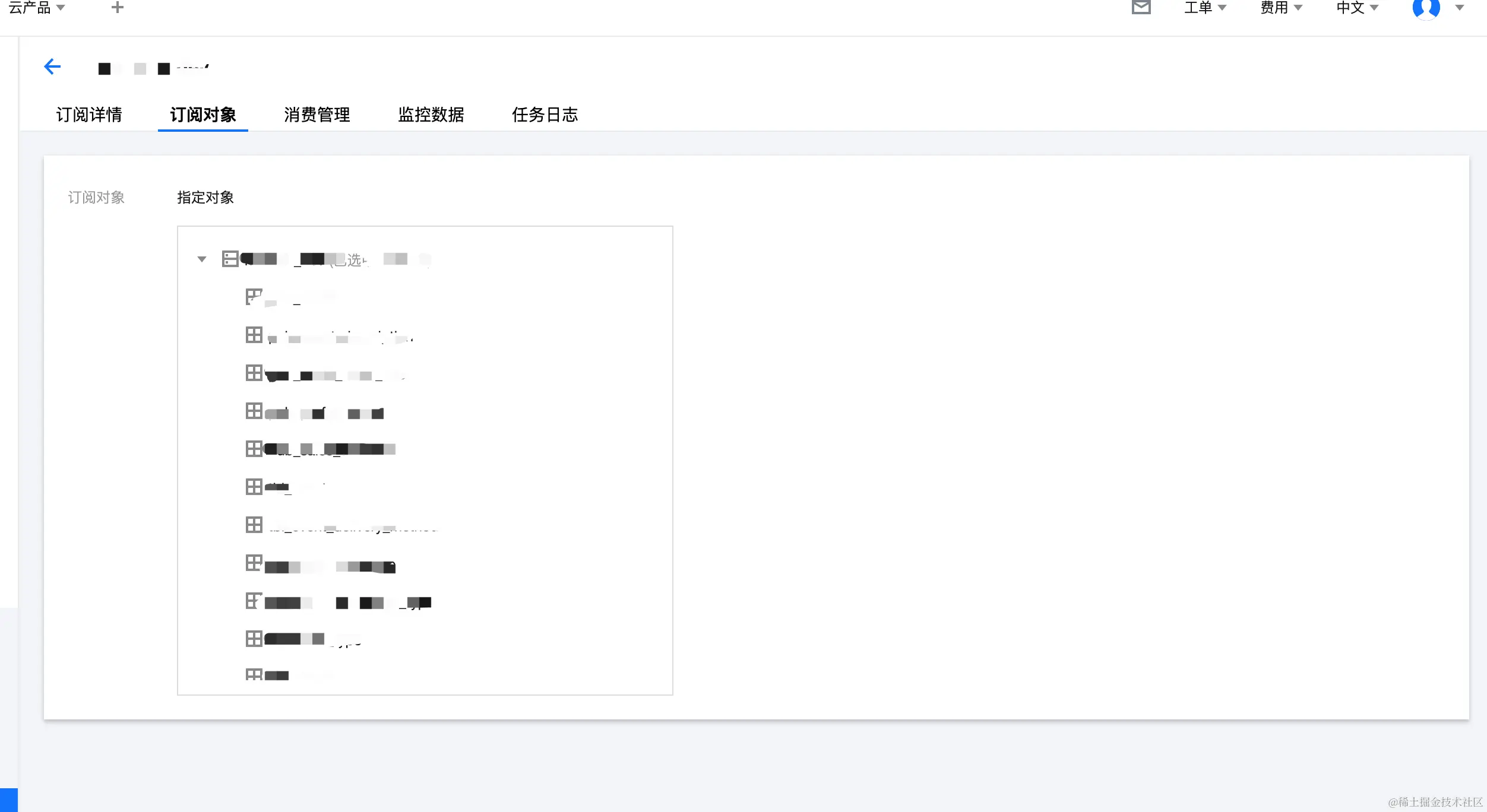Screen dimensions: 1487x812
Task: Click the database icon at tree root
Action: click(x=230, y=259)
